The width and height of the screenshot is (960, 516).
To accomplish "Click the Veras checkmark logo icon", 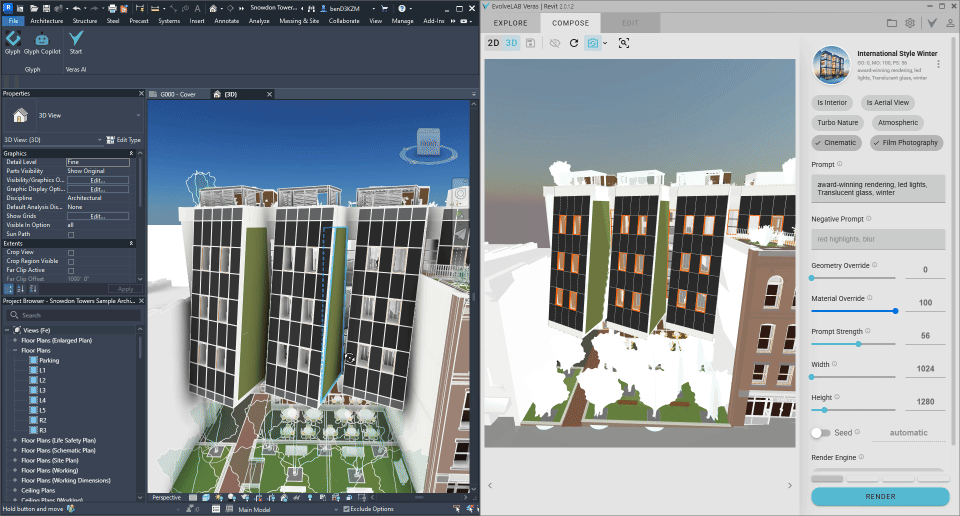I will 932,23.
